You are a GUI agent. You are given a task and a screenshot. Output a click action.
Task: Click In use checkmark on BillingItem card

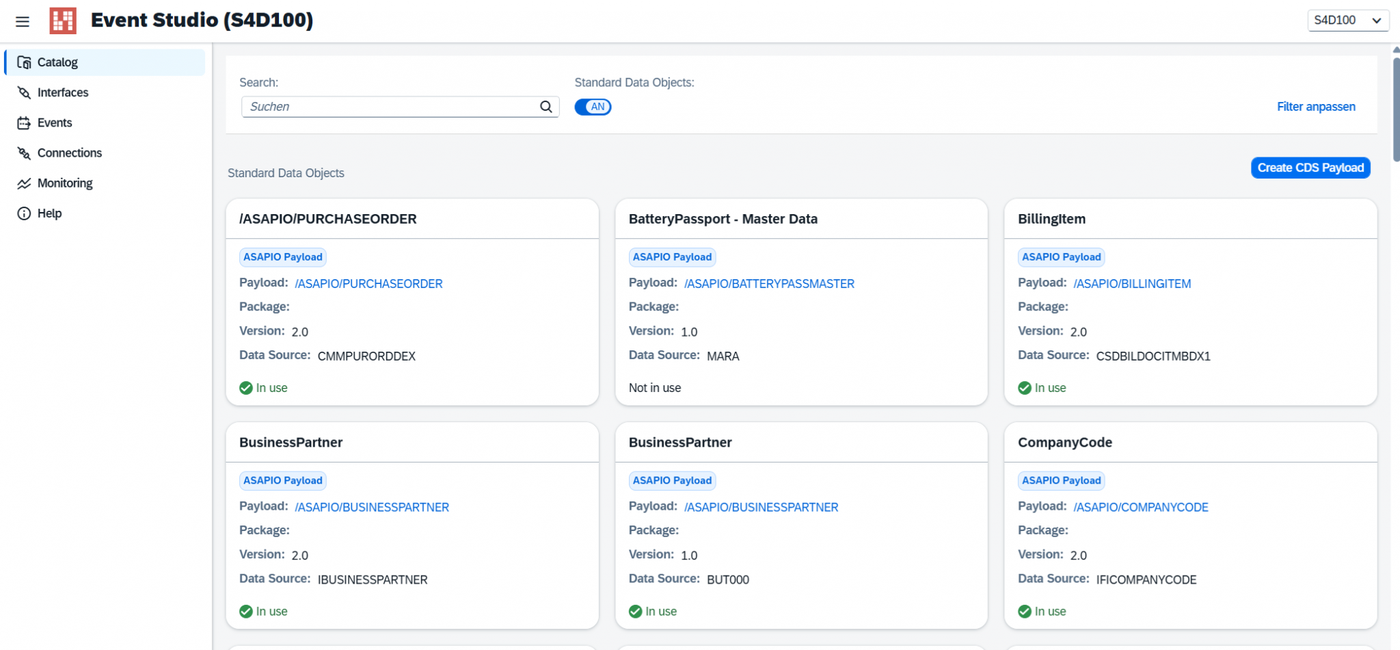(x=1024, y=388)
